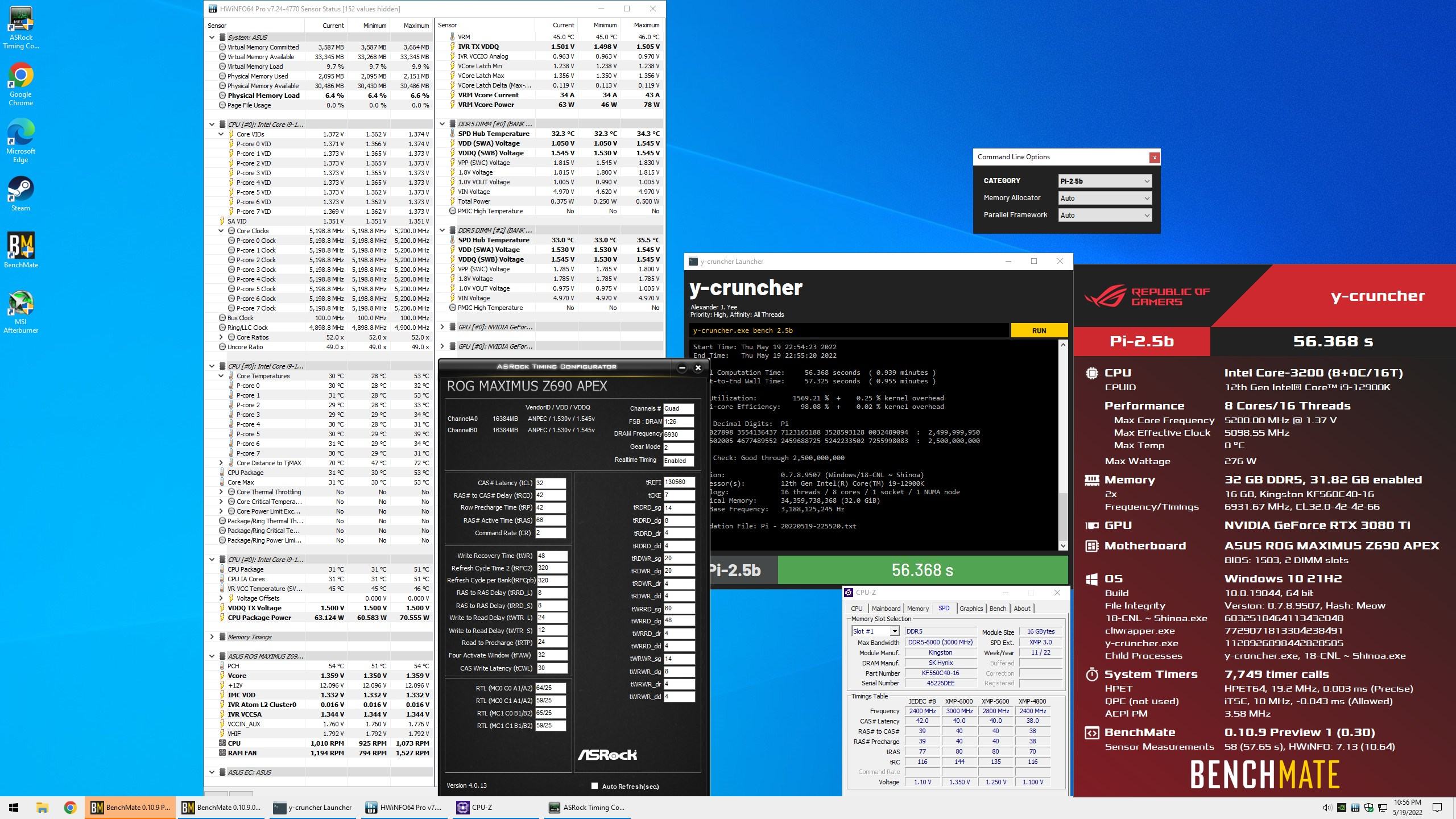
Task: Switch to ASRock Timing Co... taskbar item
Action: (586, 807)
